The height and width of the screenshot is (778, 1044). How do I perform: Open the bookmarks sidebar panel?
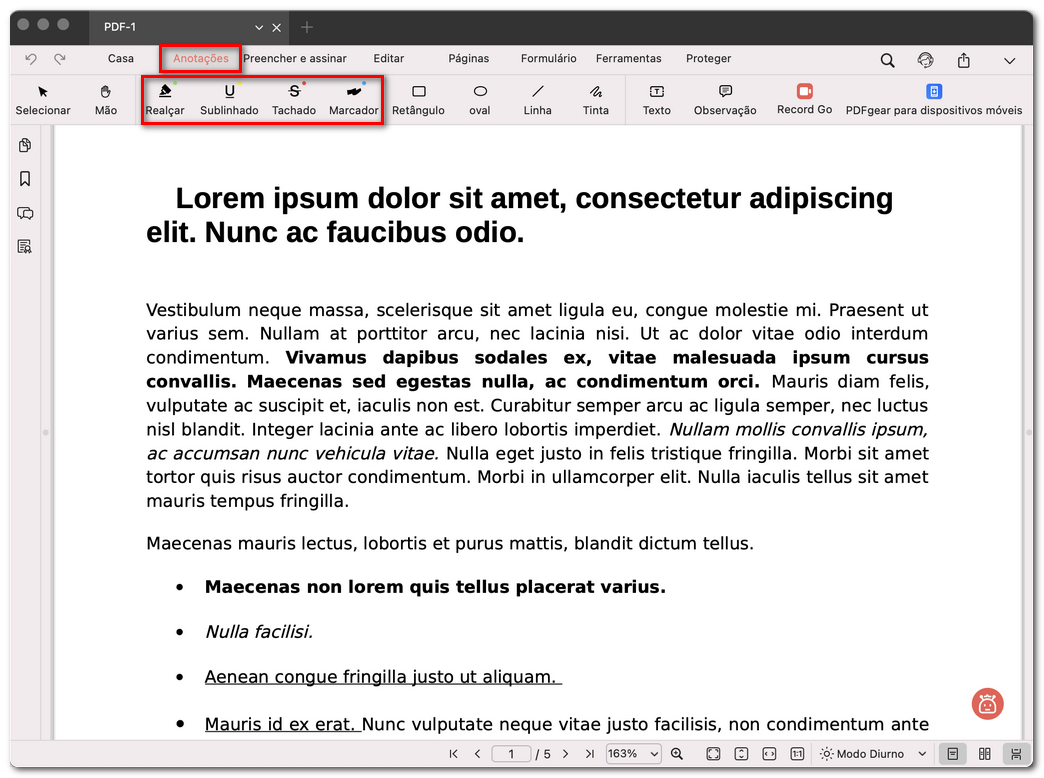[x=25, y=179]
